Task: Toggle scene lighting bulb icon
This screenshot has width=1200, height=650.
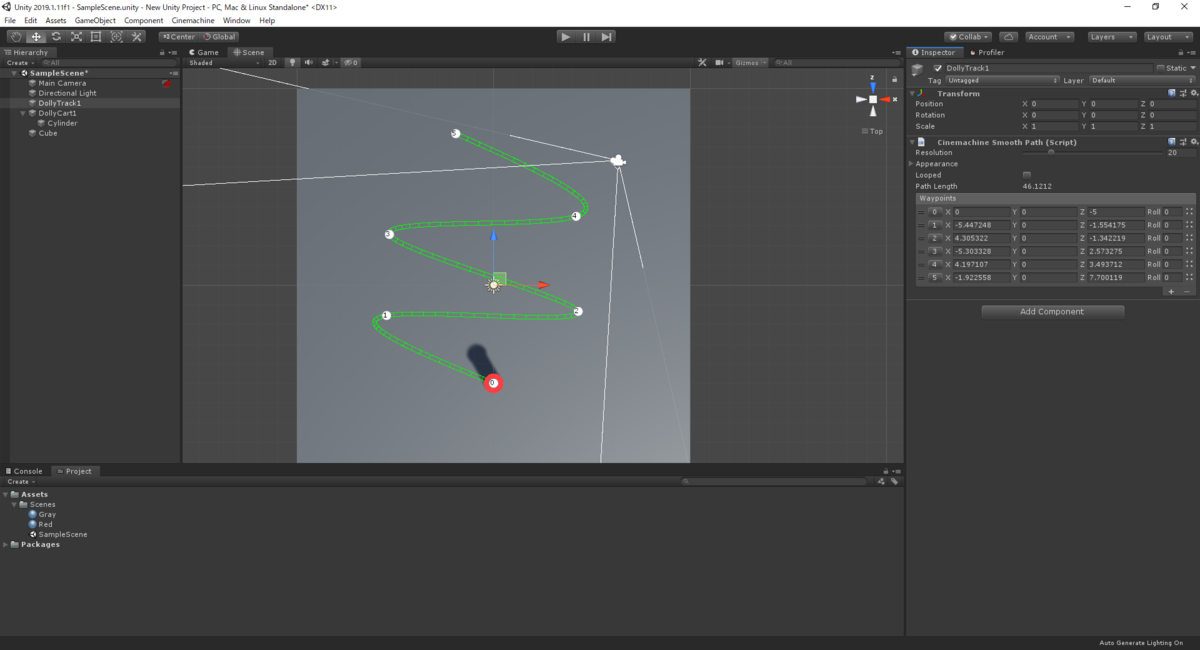Action: click(292, 62)
